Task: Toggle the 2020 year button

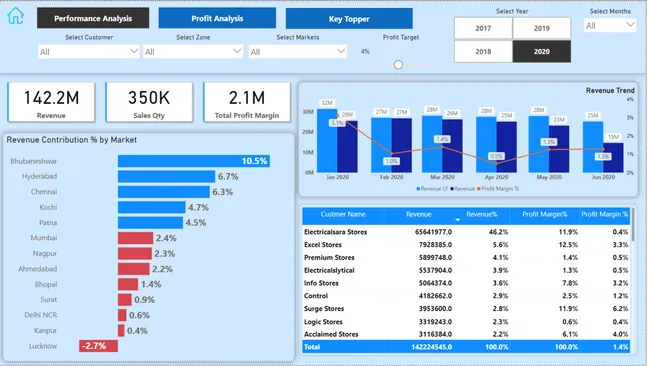Action: 541,51
